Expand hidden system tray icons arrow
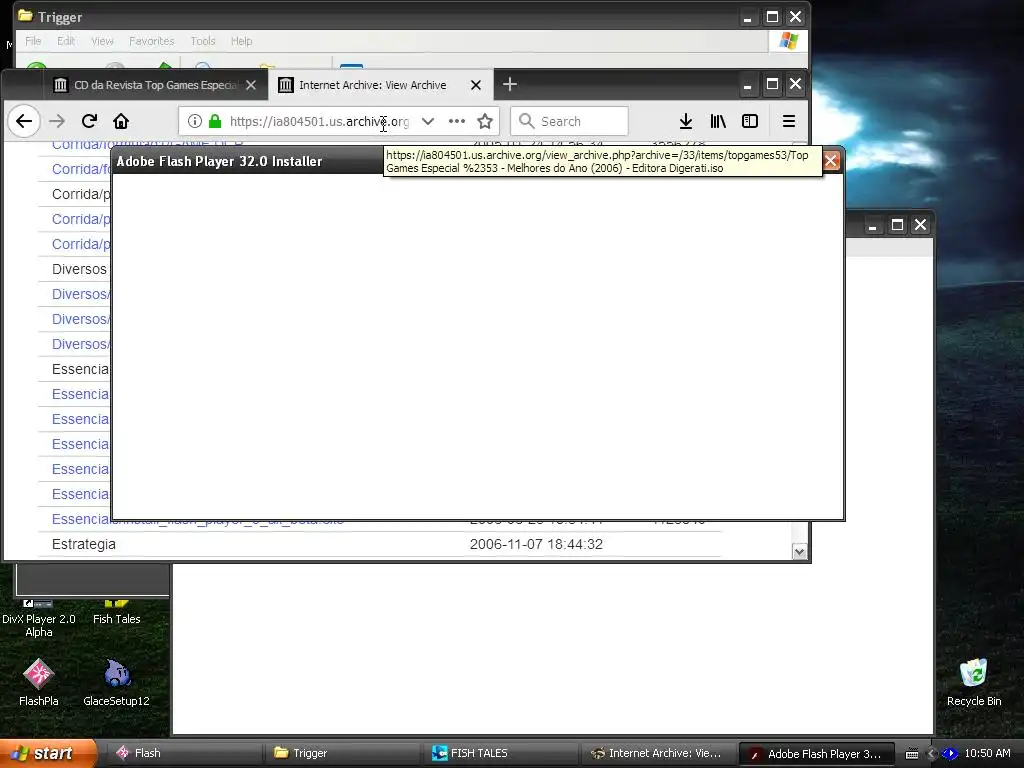Screen dimensions: 1024x768 (931, 754)
